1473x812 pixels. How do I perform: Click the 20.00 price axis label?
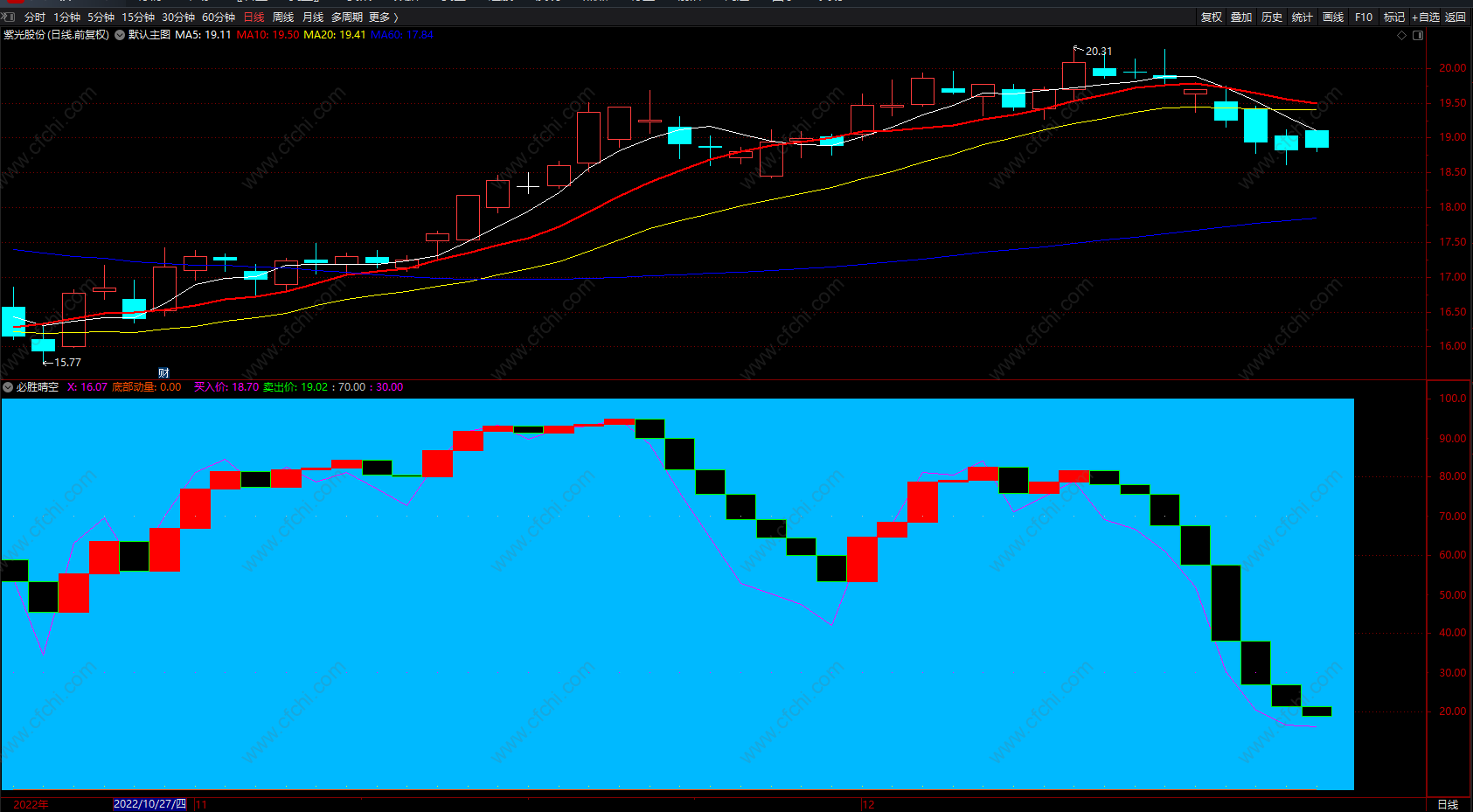point(1453,68)
